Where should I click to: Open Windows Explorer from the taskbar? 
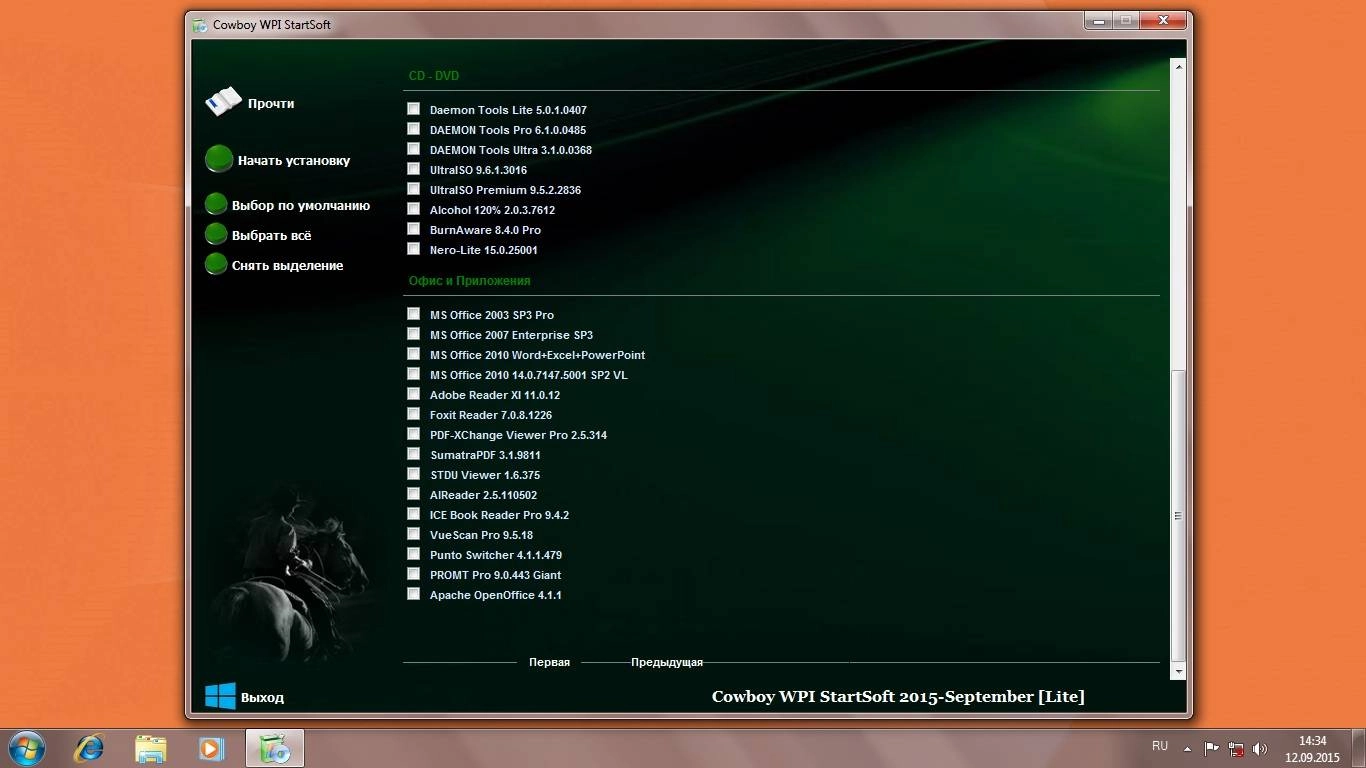(x=151, y=748)
